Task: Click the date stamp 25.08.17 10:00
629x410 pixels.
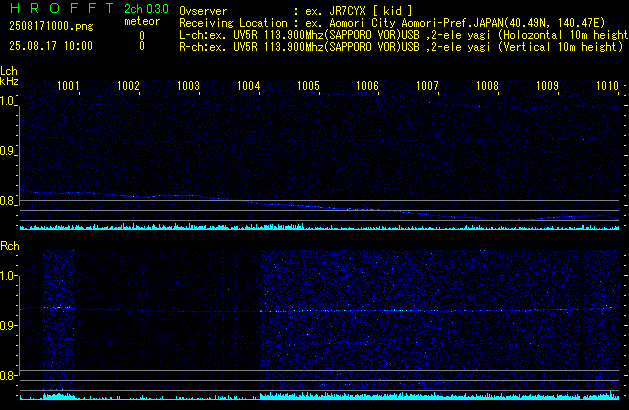Action: (51, 46)
